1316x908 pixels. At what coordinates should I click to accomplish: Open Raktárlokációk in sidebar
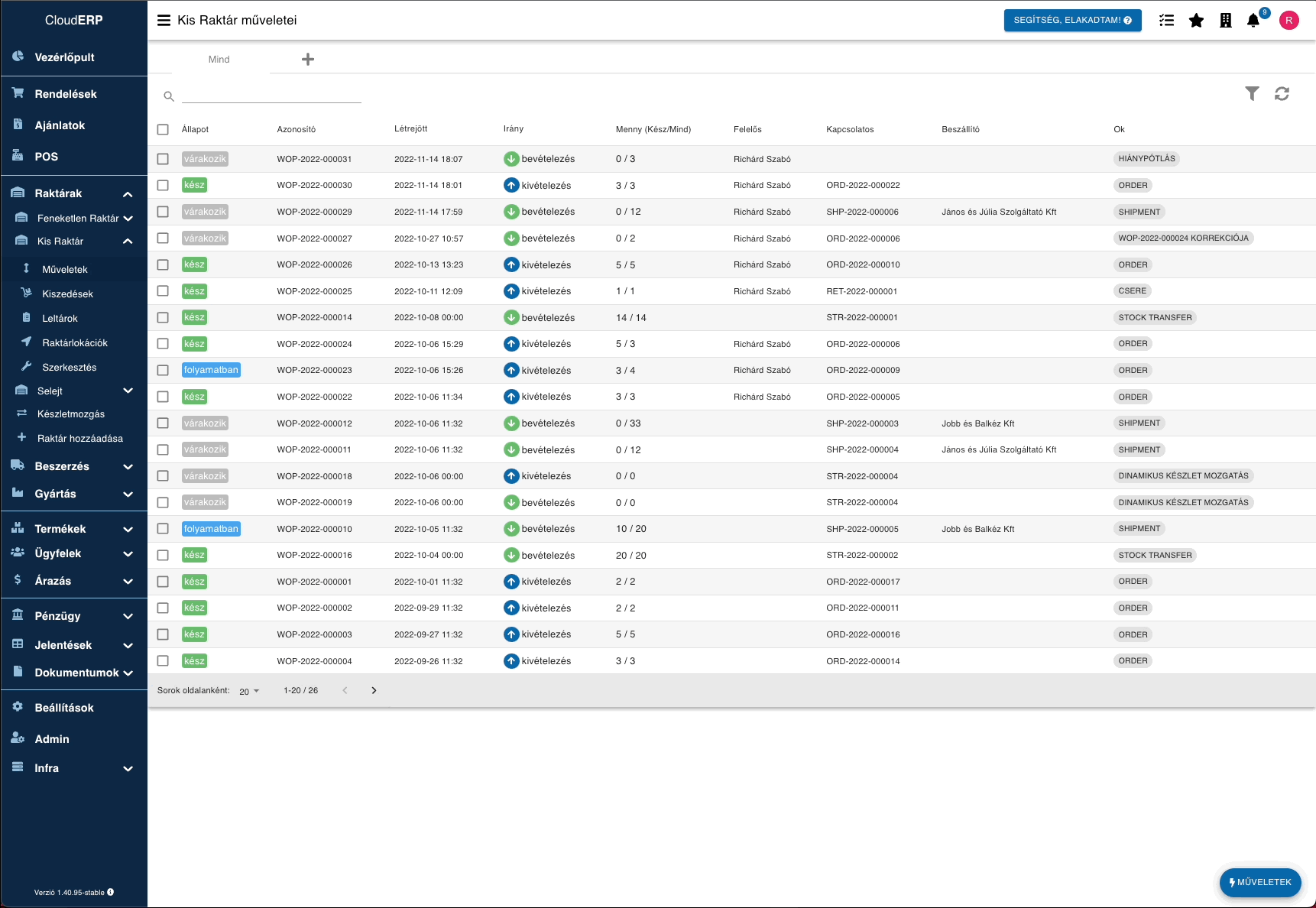(74, 342)
